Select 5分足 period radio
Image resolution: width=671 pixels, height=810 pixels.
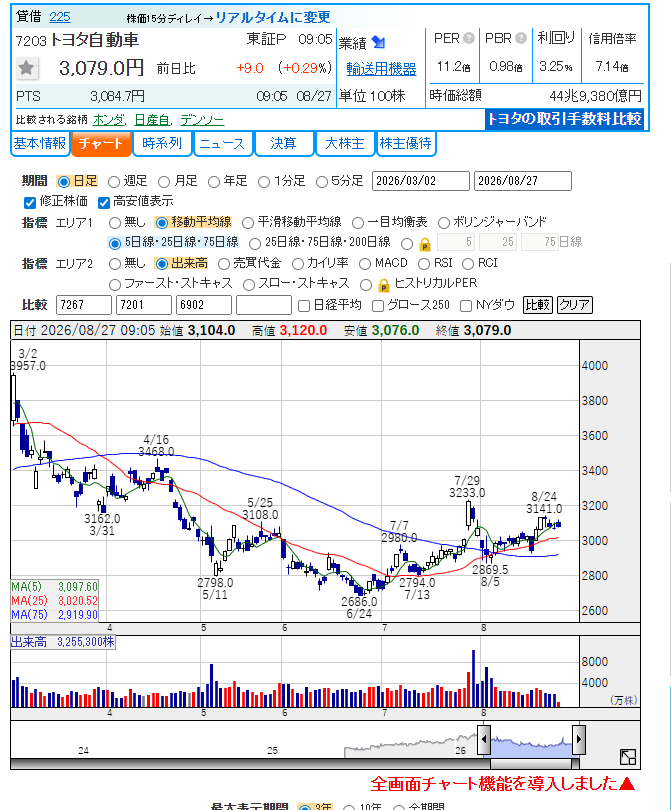[322, 182]
